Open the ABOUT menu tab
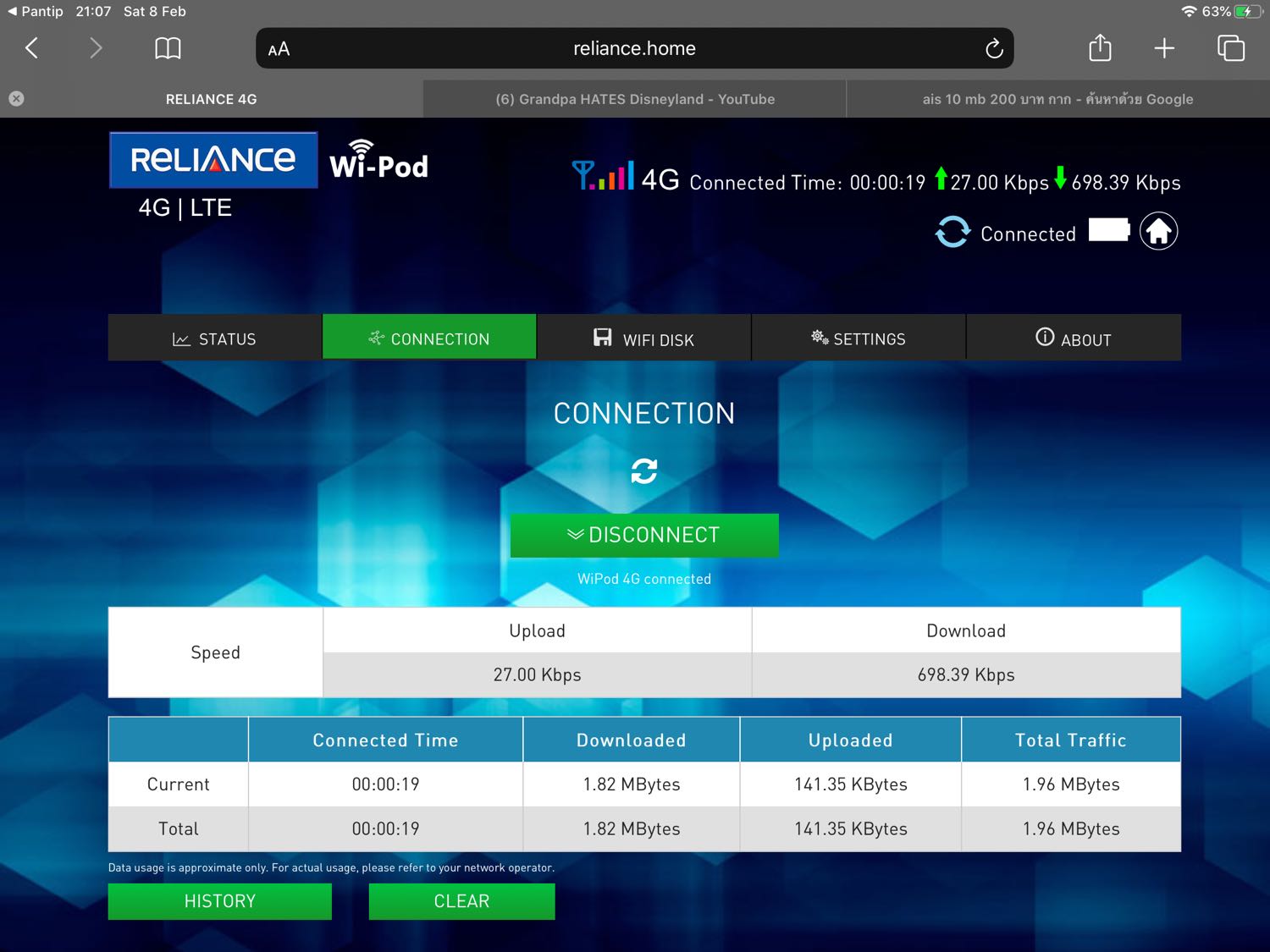 coord(1074,338)
